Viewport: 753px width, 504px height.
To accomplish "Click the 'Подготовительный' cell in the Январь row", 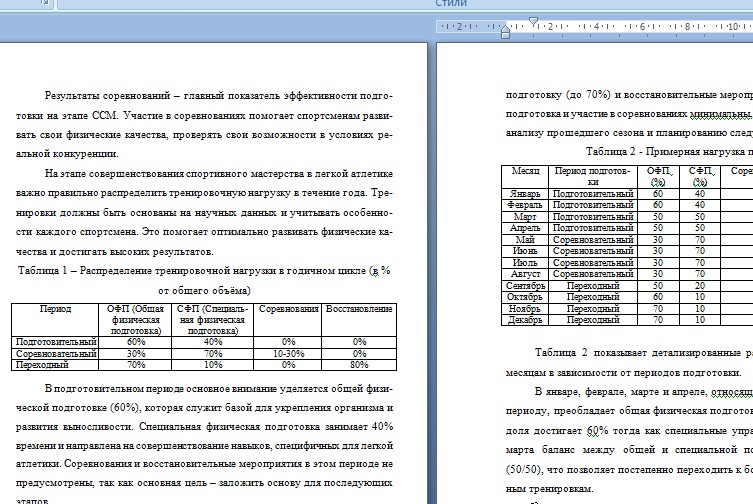I will tap(593, 194).
